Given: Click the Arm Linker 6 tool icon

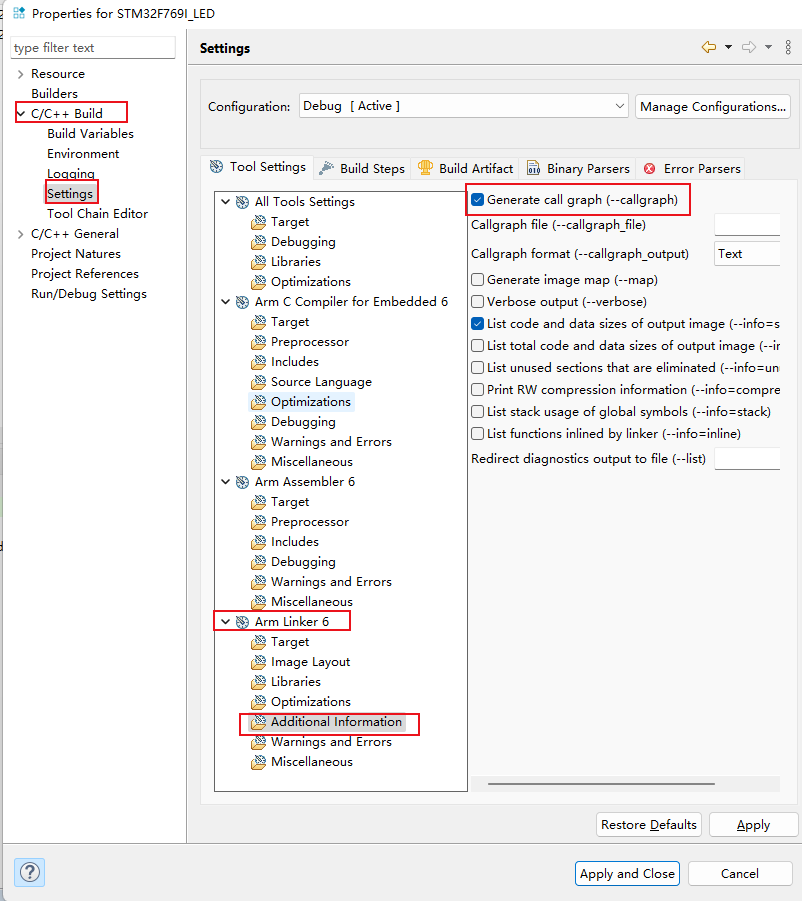Looking at the screenshot, I should click(x=242, y=622).
